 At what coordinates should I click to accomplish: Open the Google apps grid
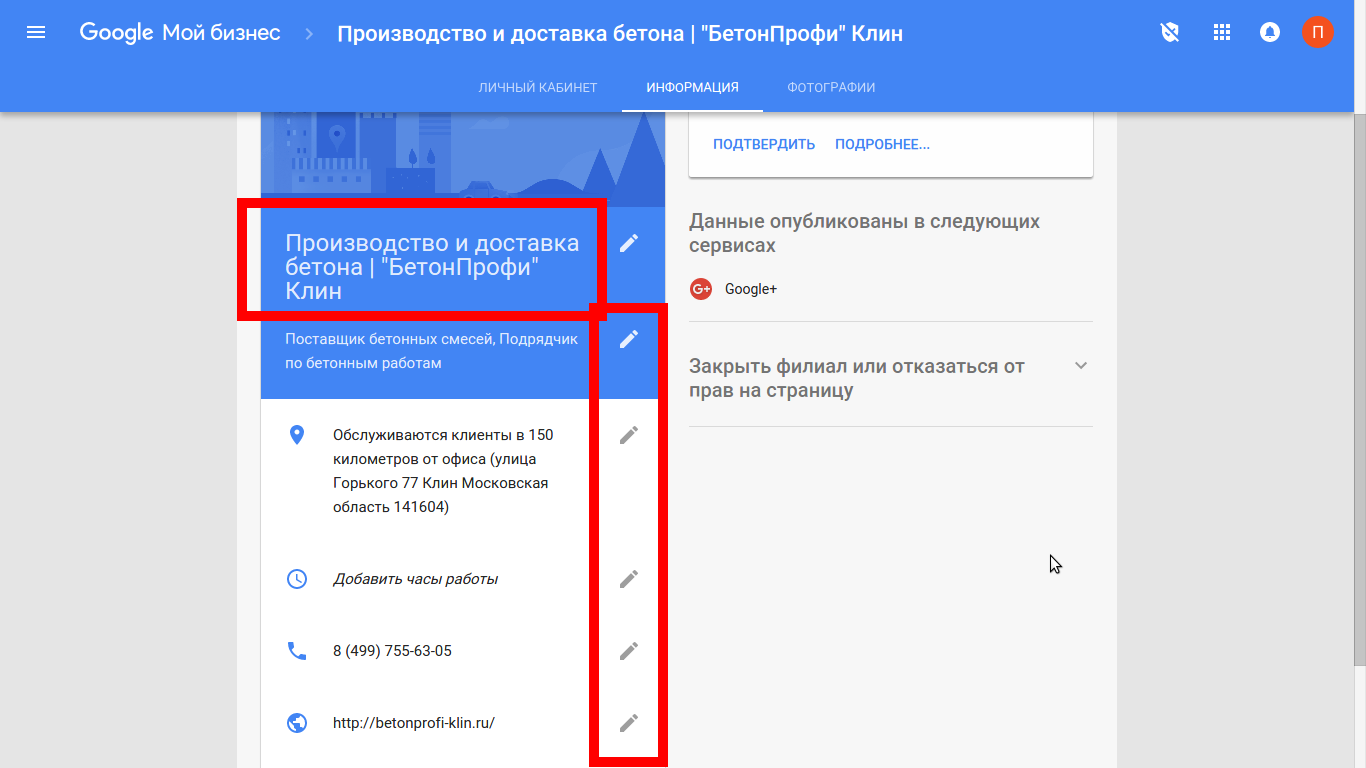[x=1221, y=33]
